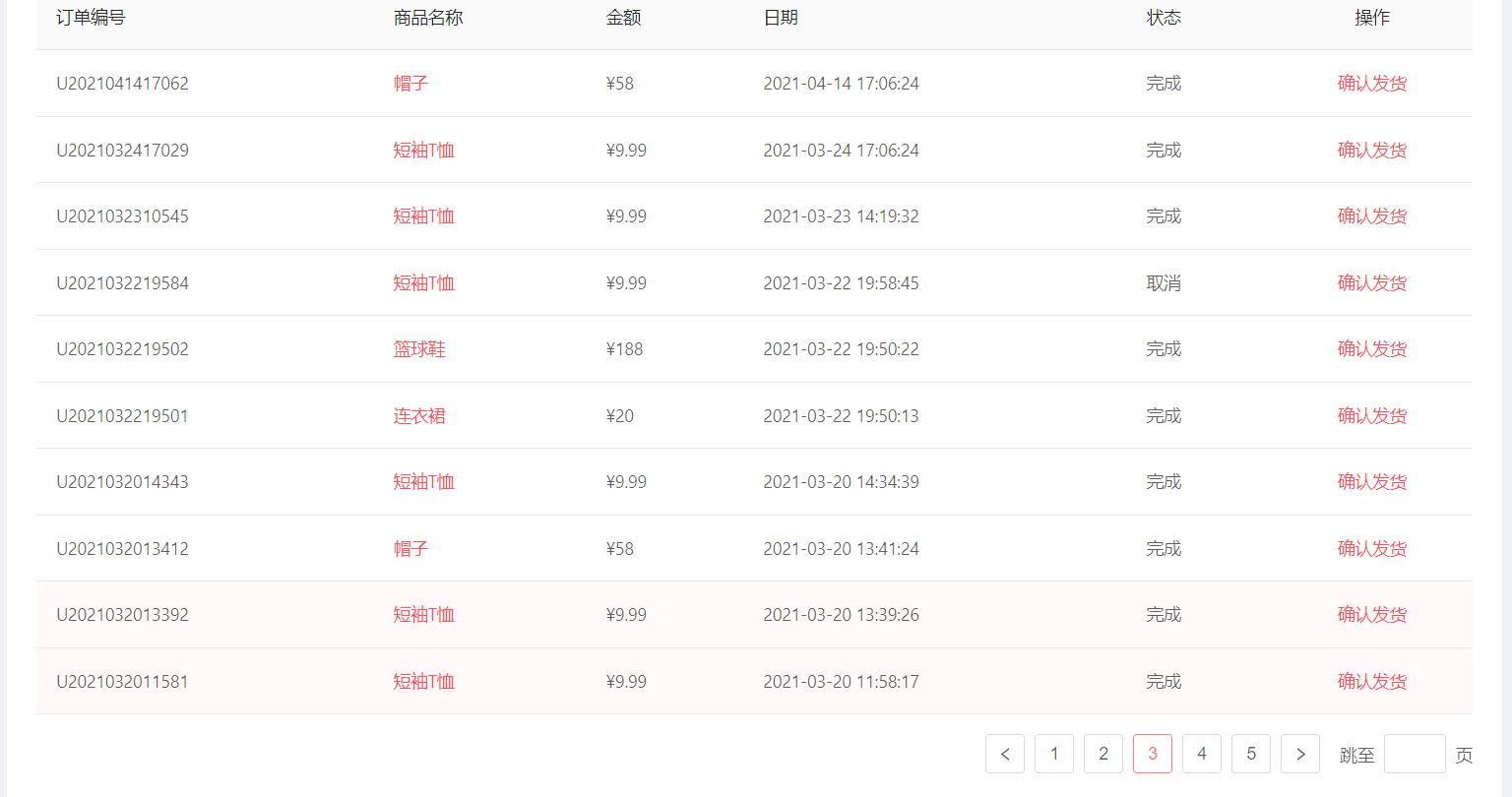The image size is (1512, 797).
Task: Open page 5 of order list
Action: tap(1251, 754)
